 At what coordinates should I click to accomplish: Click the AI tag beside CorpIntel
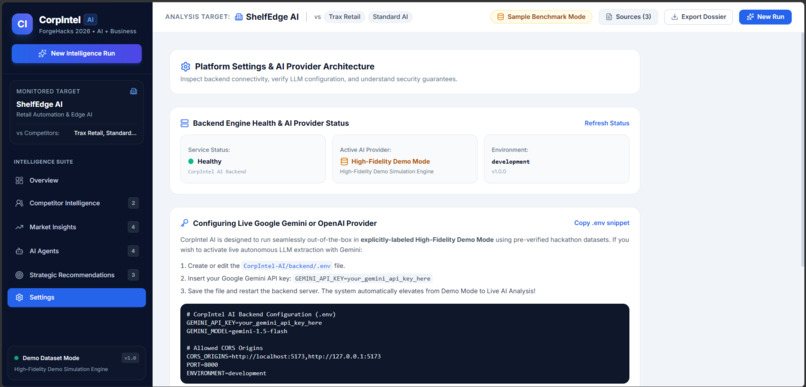(x=90, y=20)
